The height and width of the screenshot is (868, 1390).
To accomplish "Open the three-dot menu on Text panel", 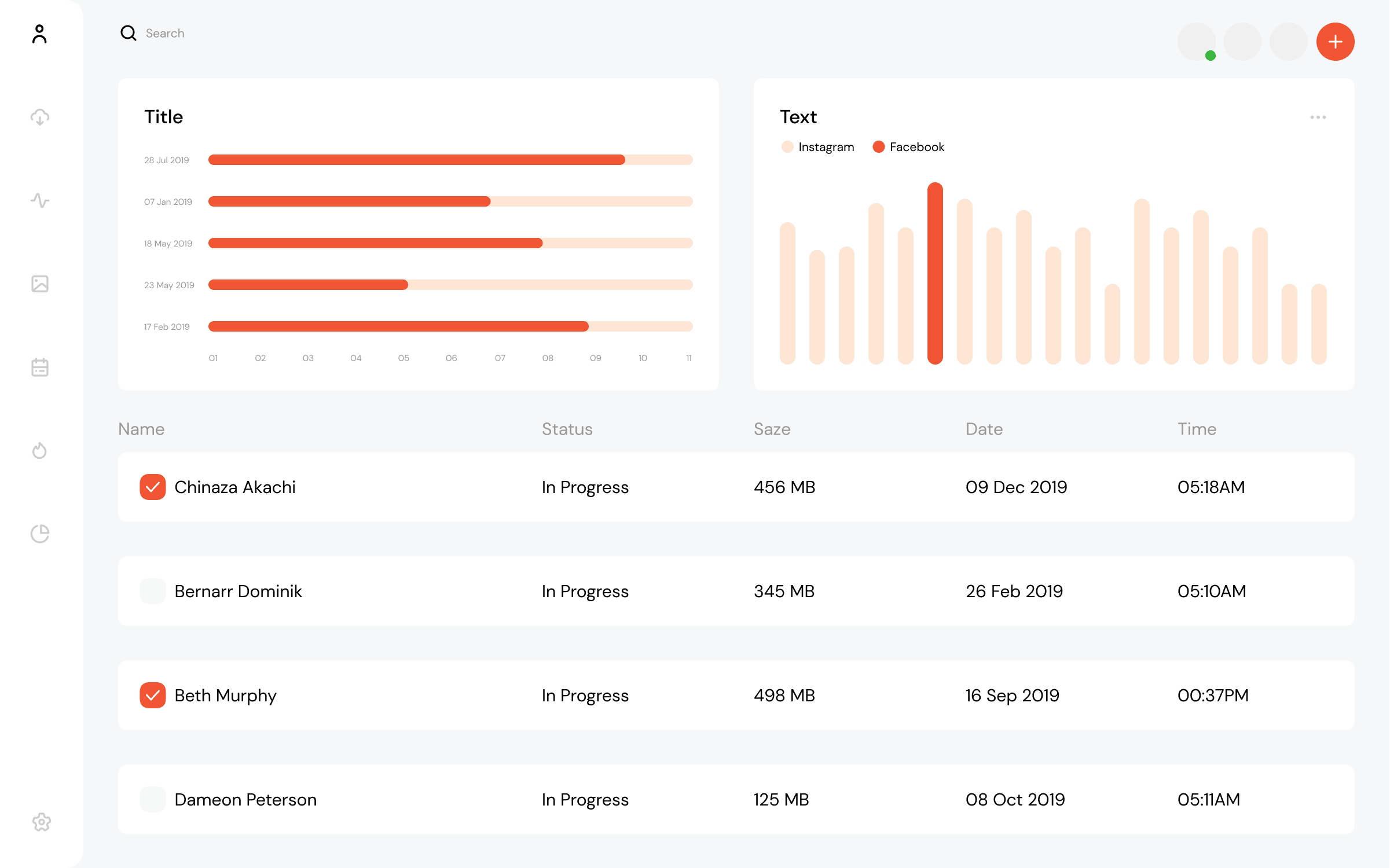I will 1318,116.
